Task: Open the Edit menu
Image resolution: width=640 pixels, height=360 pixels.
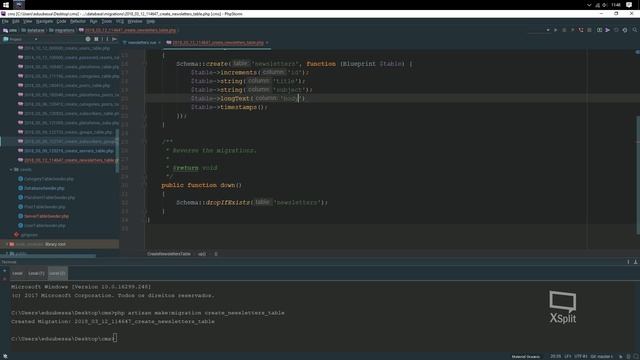Action: point(16,21)
